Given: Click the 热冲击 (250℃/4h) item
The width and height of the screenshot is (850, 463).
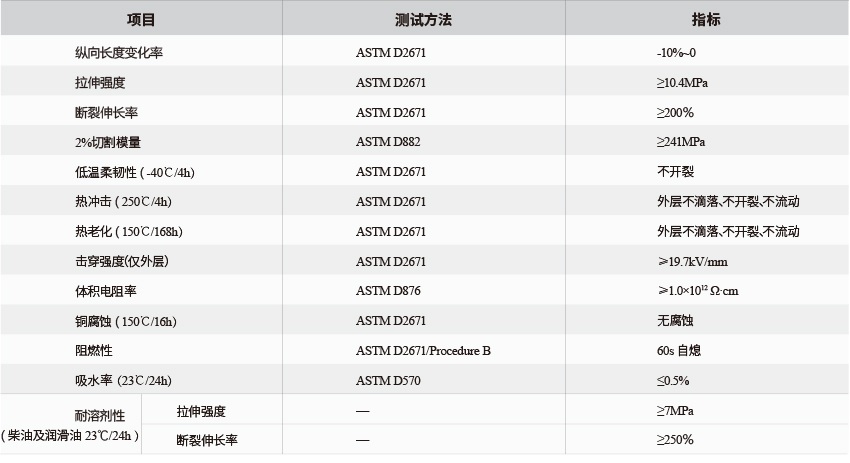Looking at the screenshot, I should click(124, 202).
